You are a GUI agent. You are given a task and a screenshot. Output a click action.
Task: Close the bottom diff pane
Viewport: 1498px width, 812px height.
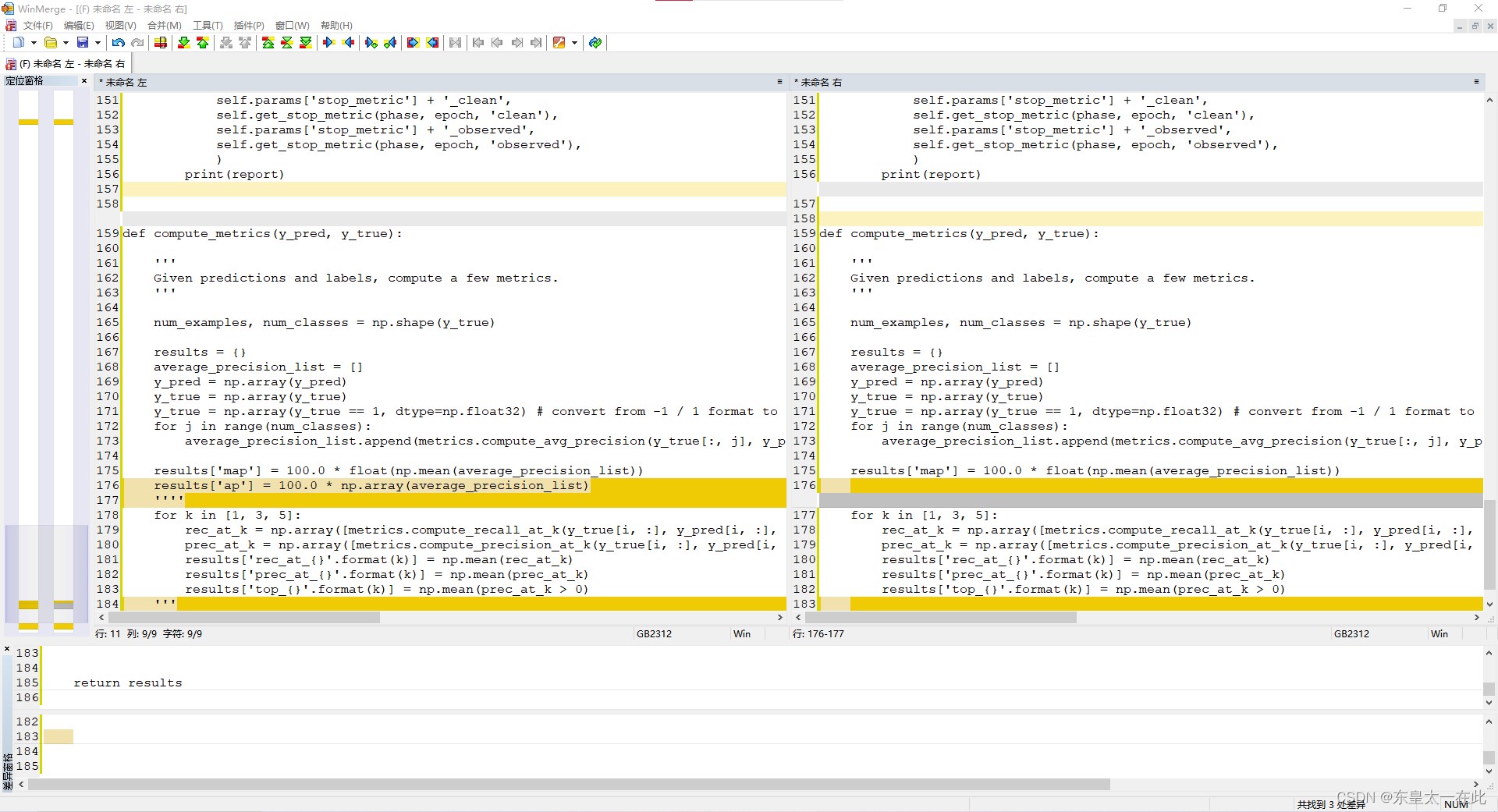pyautogui.click(x=7, y=649)
